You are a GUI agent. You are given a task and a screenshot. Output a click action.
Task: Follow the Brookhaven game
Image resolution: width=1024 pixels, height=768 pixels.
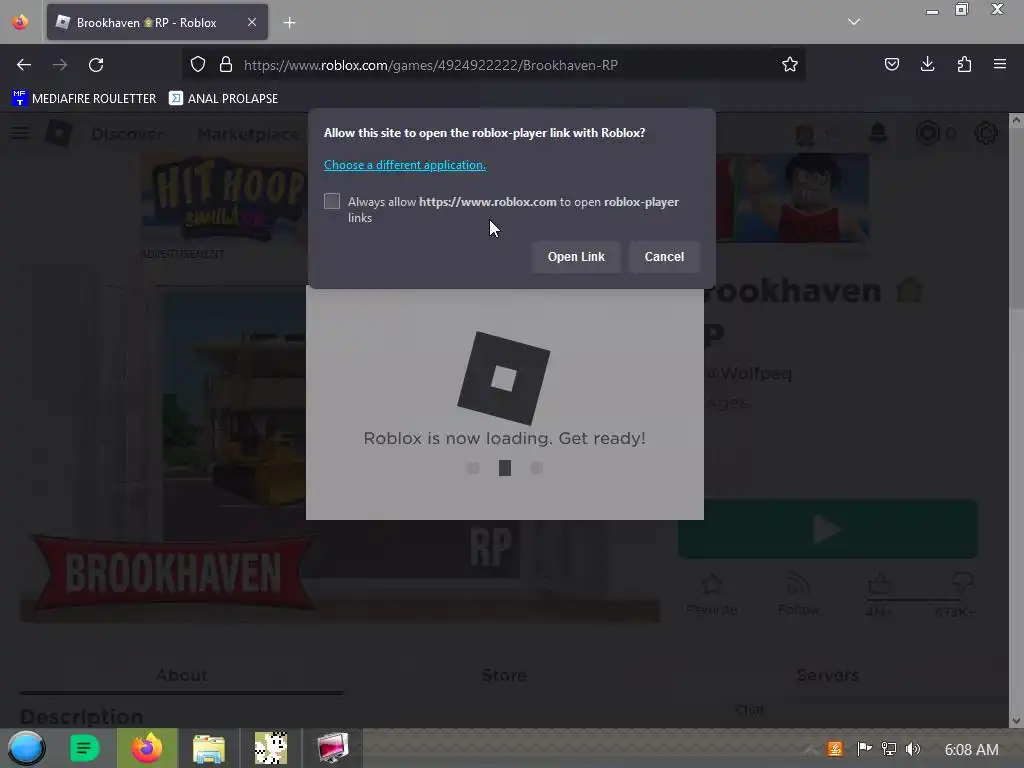798,593
